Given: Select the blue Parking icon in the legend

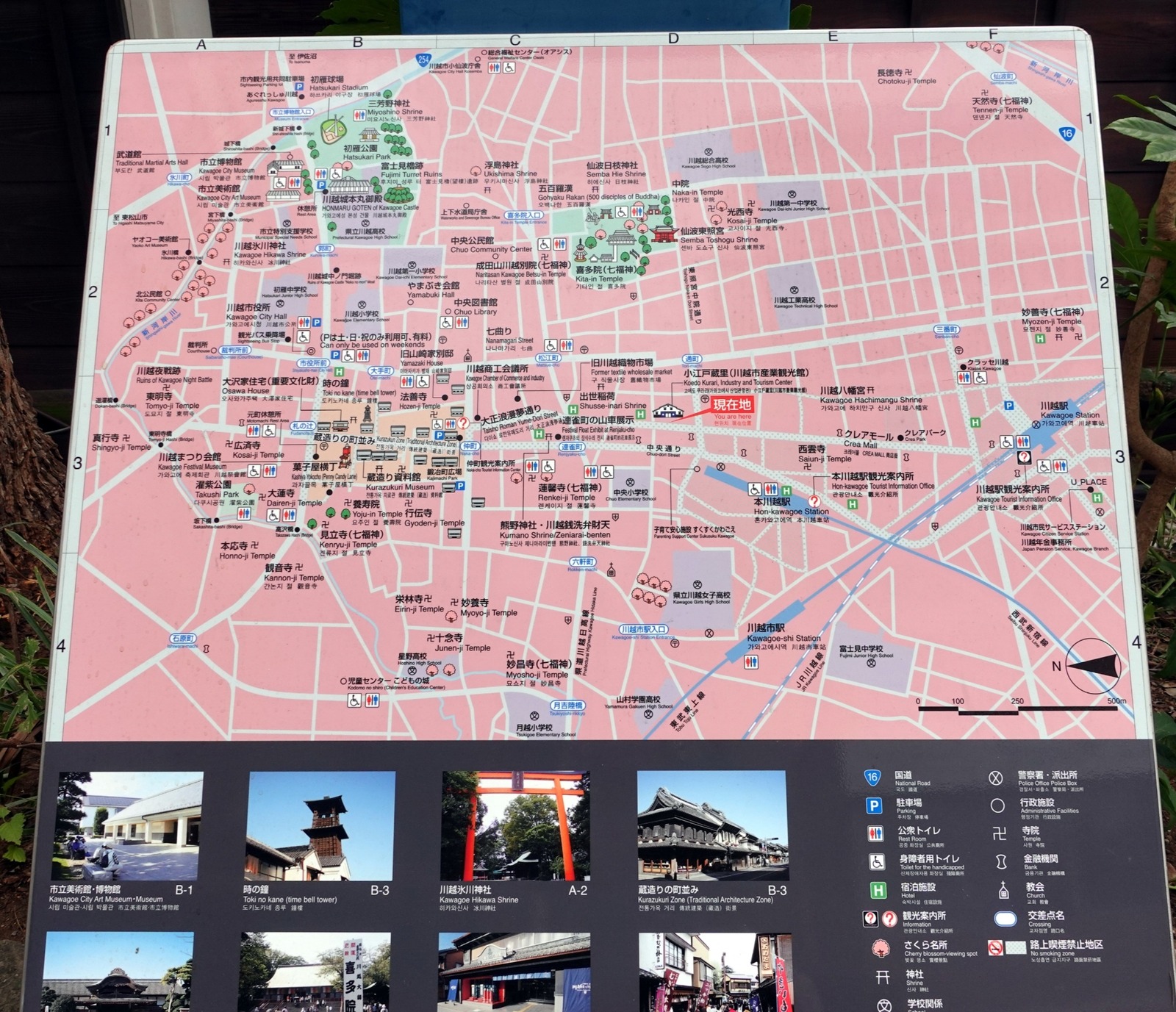Looking at the screenshot, I should point(874,805).
